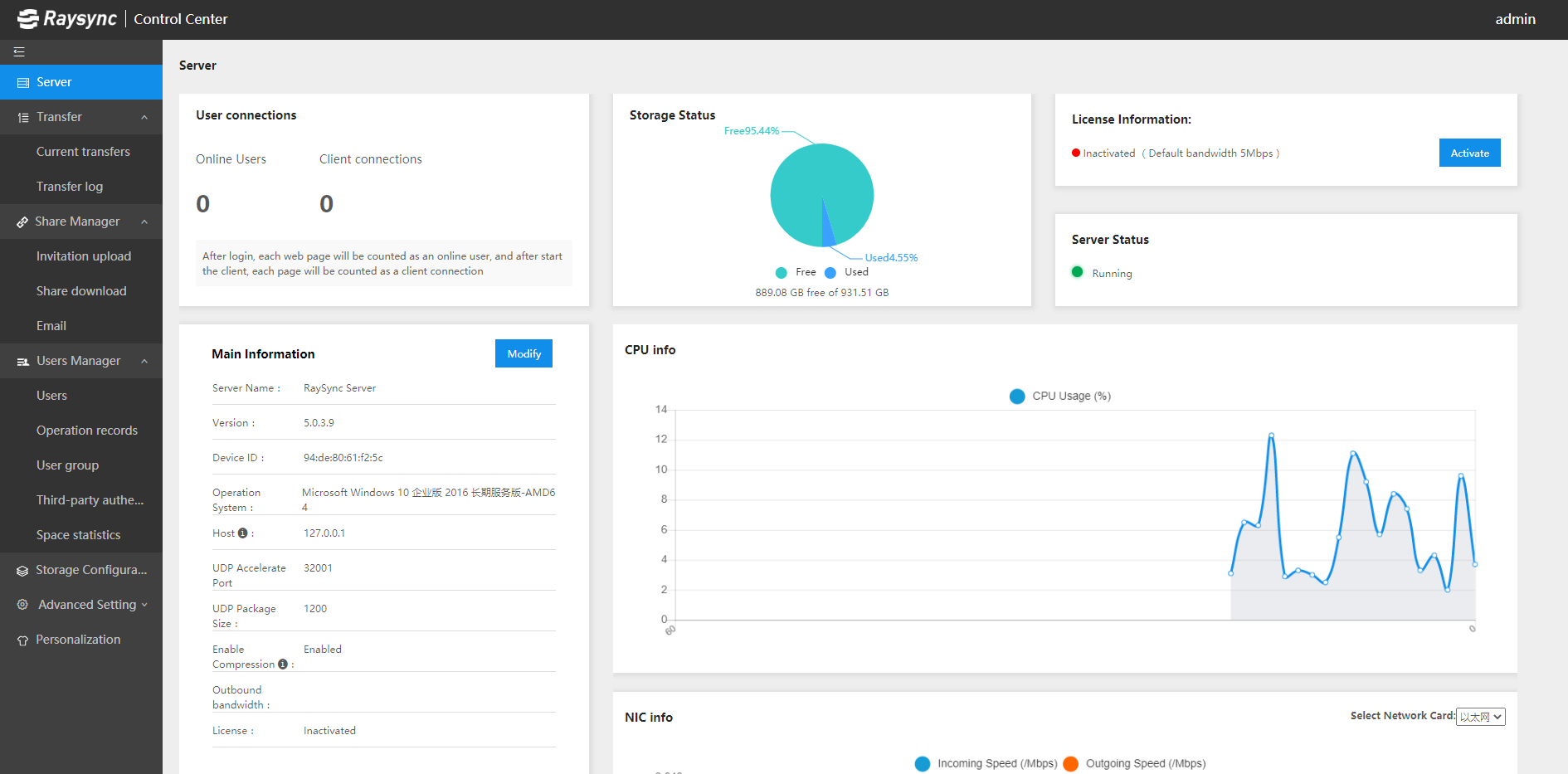This screenshot has height=774, width=1568.
Task: Click the red Inactivated status dot
Action: (1076, 153)
